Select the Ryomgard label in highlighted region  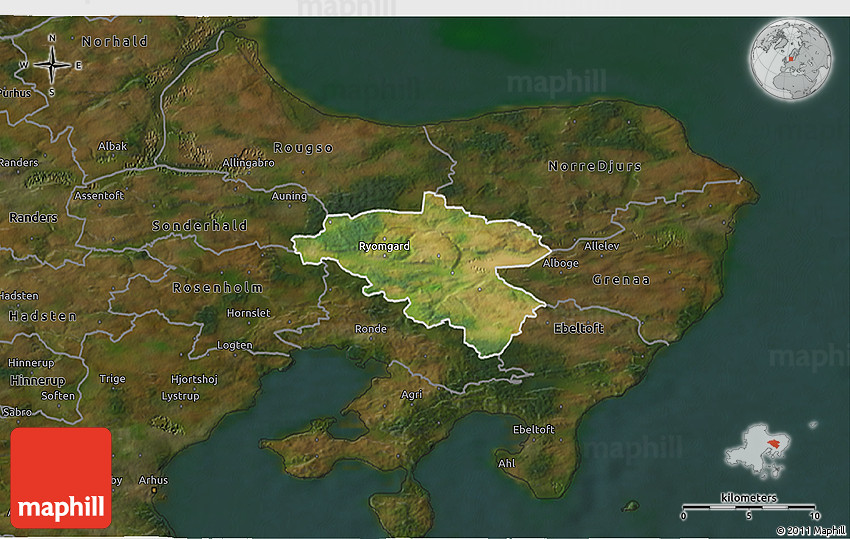pos(385,246)
